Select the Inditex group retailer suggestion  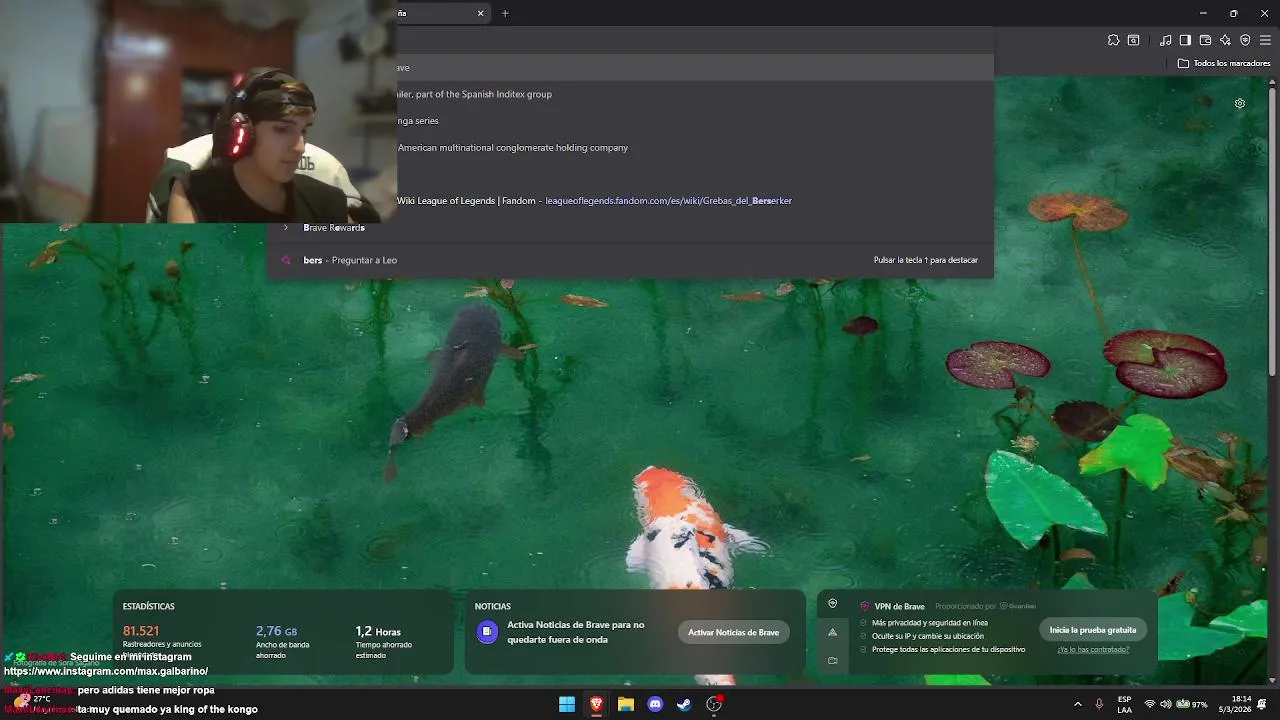coord(696,94)
